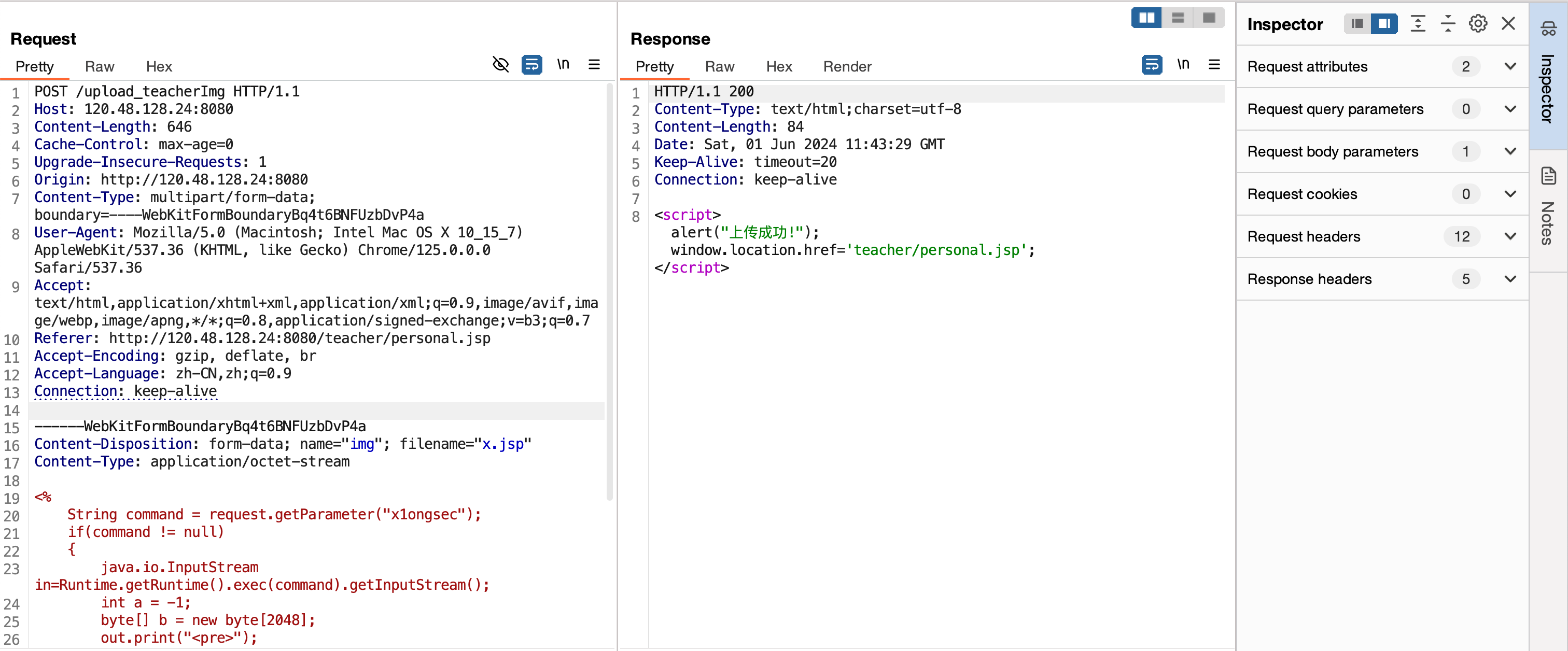
Task: Click the Request headers label
Action: [x=1303, y=237]
